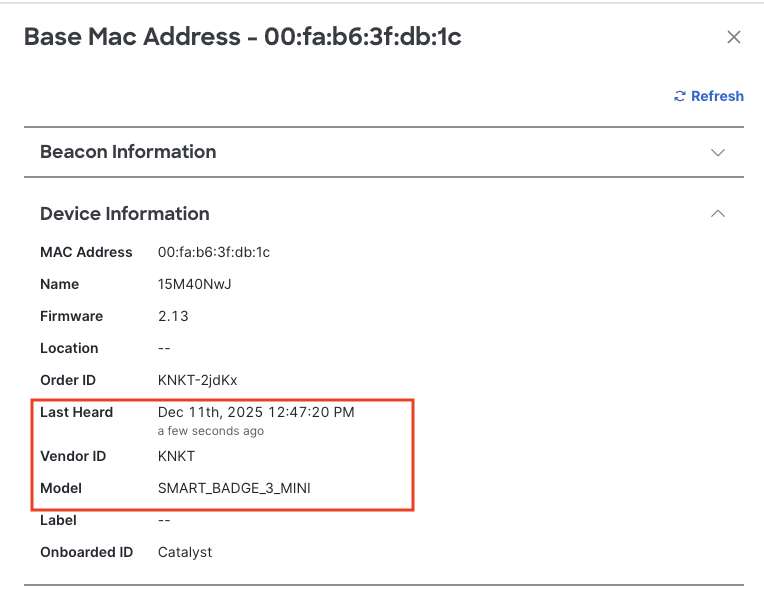This screenshot has width=764, height=602.
Task: Click the Label field name
Action: (58, 520)
